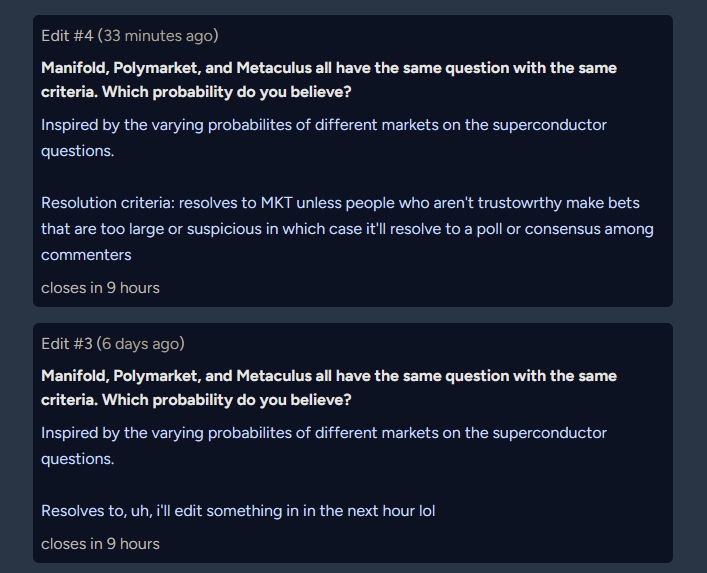Click the word "lol" in Edit #3
This screenshot has width=707, height=573.
(427, 511)
